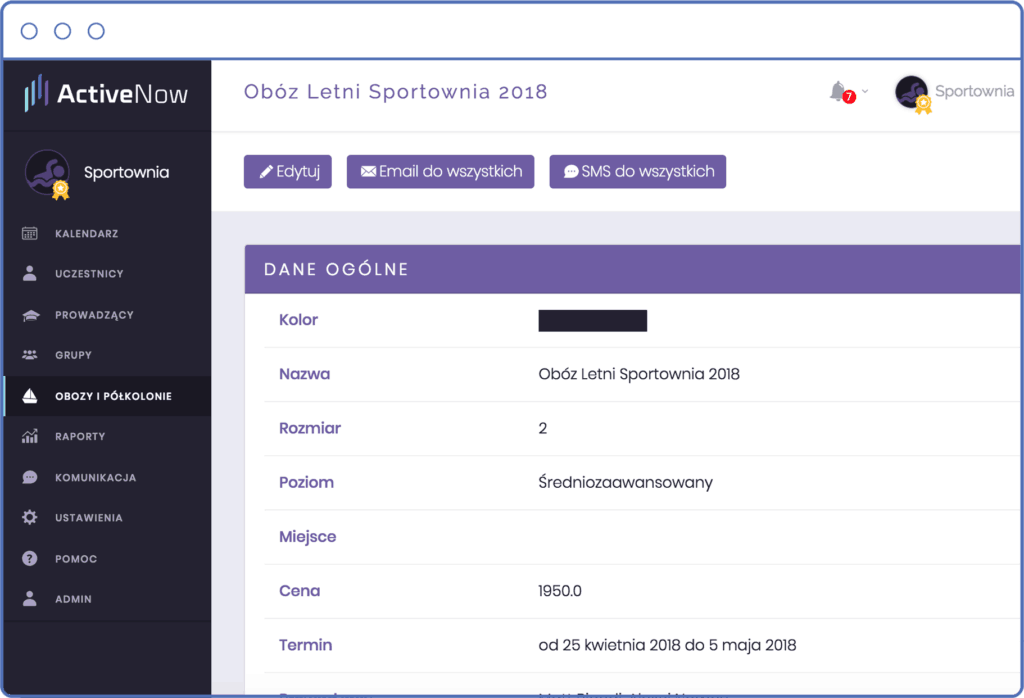This screenshot has height=698, width=1024.
Task: Click the Termin field label
Action: tap(305, 645)
